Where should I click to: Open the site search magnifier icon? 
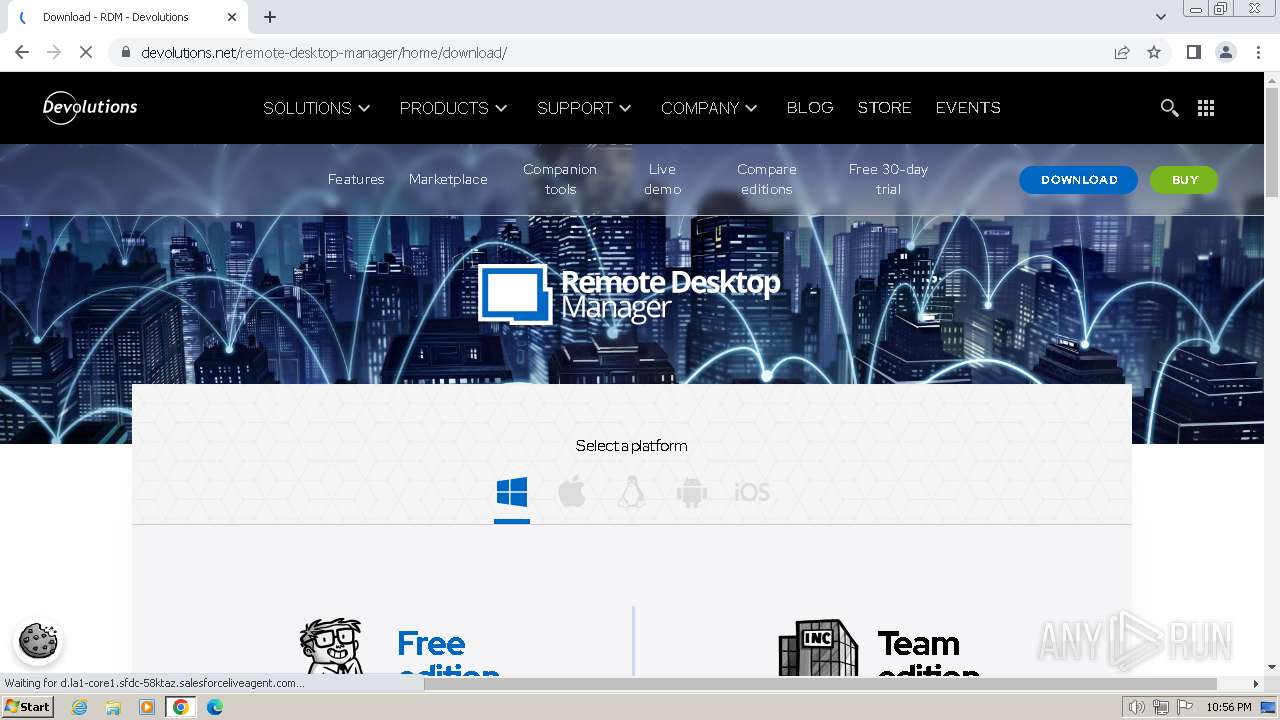click(1169, 108)
